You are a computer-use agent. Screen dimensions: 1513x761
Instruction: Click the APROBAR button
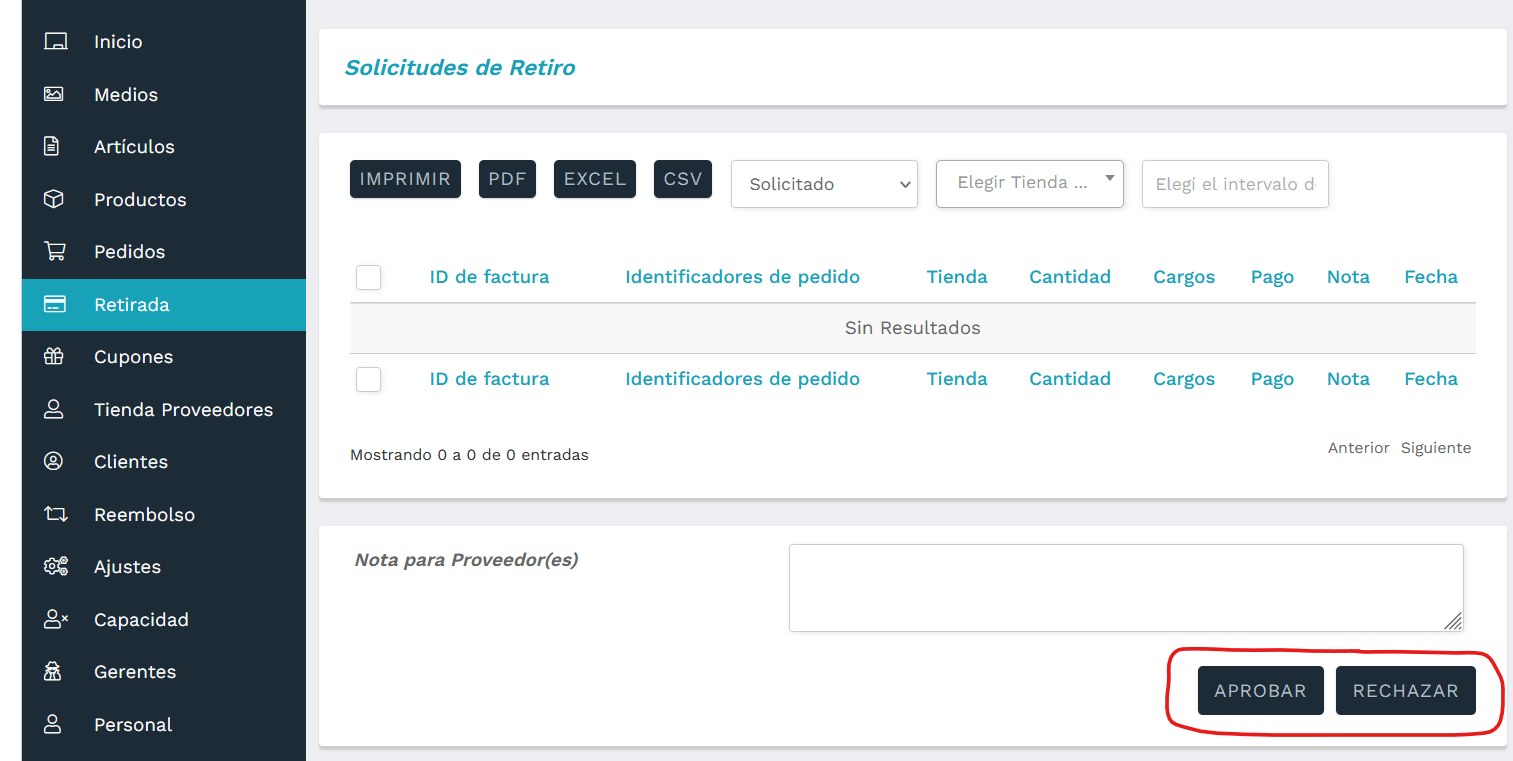pyautogui.click(x=1260, y=690)
